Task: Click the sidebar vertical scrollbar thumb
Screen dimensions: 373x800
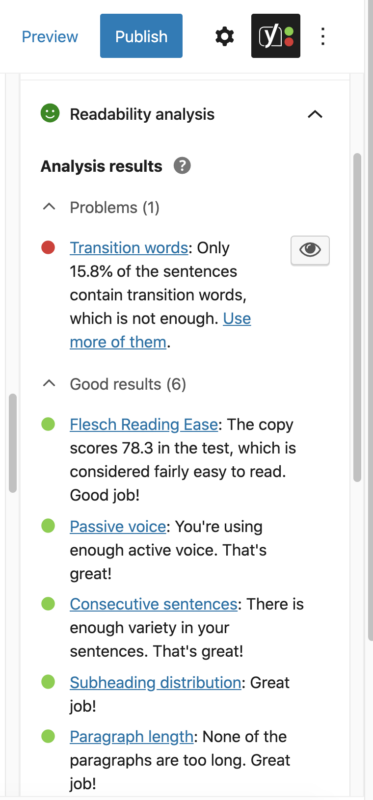Action: click(x=357, y=316)
